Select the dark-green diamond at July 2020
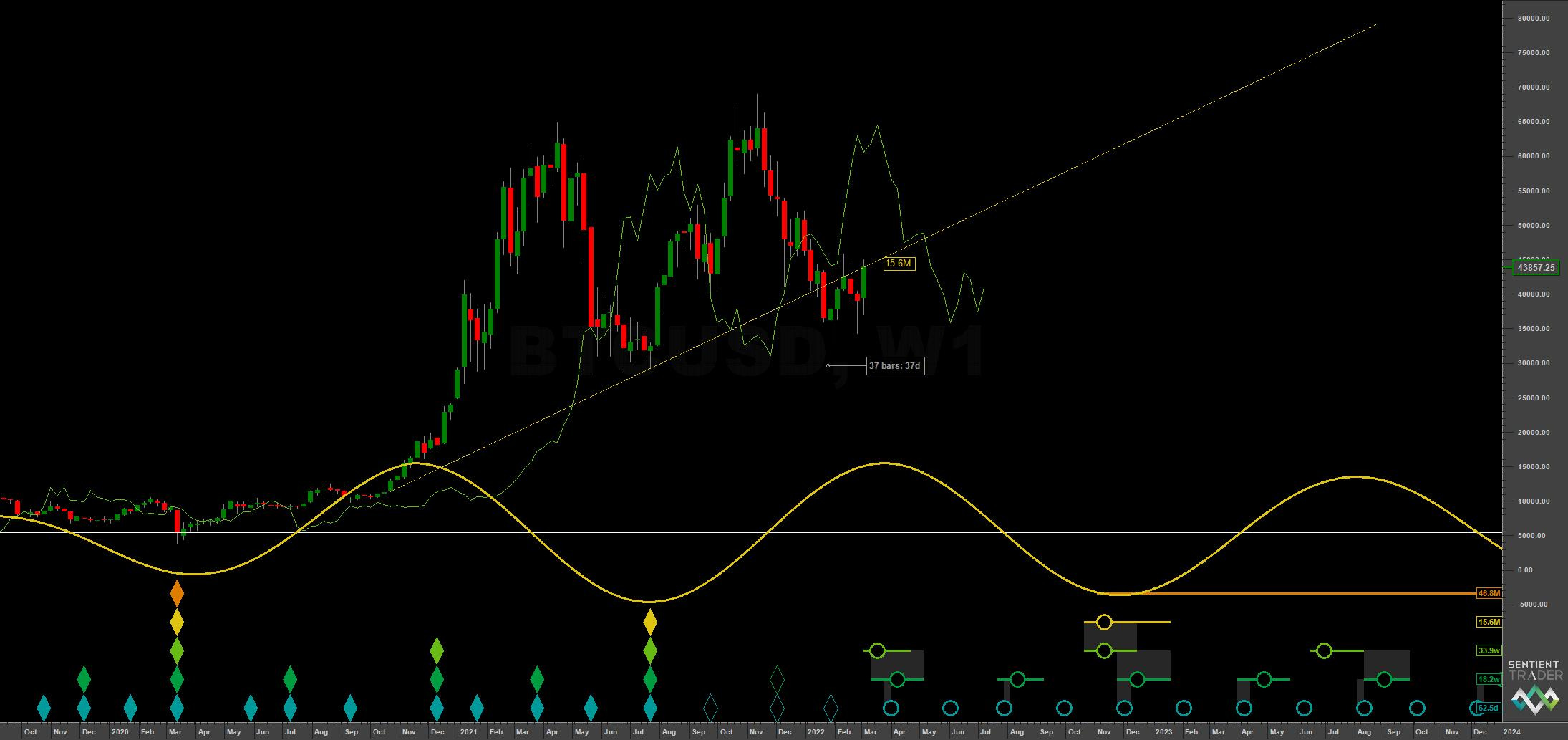Image resolution: width=1568 pixels, height=740 pixels. pos(290,678)
